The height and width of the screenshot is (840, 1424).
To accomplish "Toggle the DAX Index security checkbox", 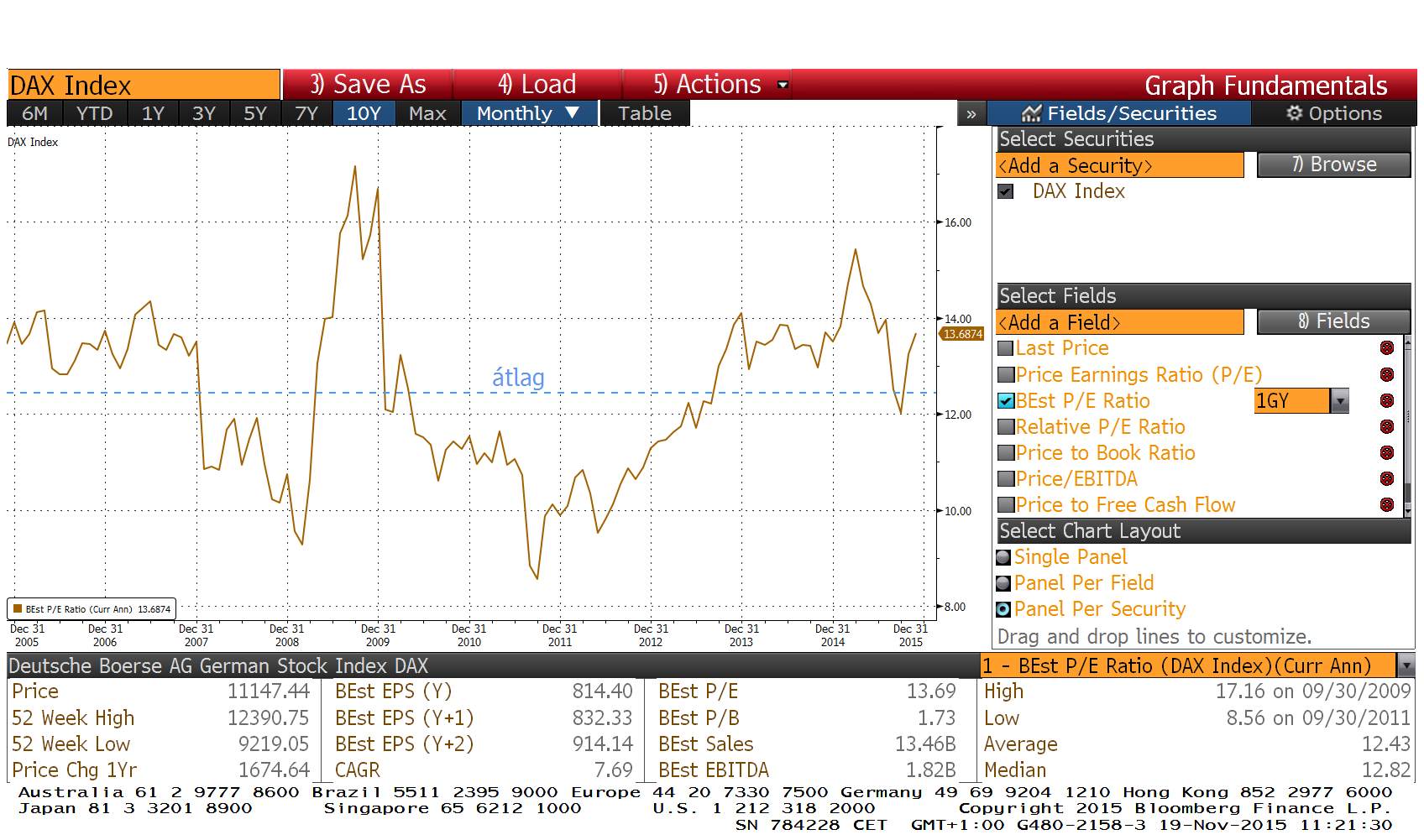I will (x=1005, y=191).
